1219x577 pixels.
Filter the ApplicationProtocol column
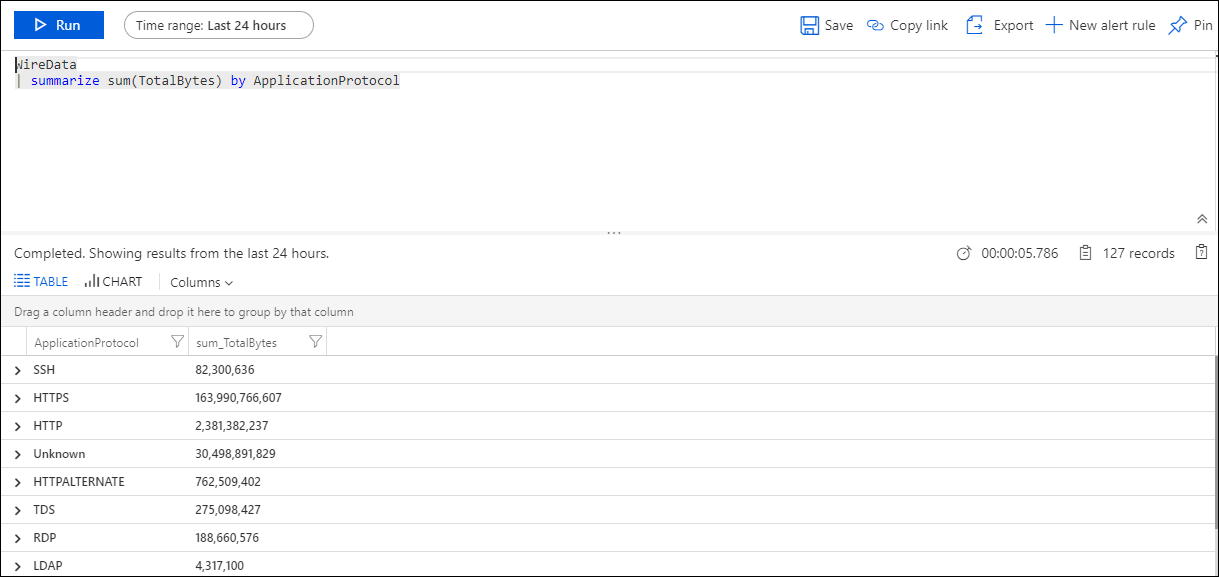(x=177, y=342)
